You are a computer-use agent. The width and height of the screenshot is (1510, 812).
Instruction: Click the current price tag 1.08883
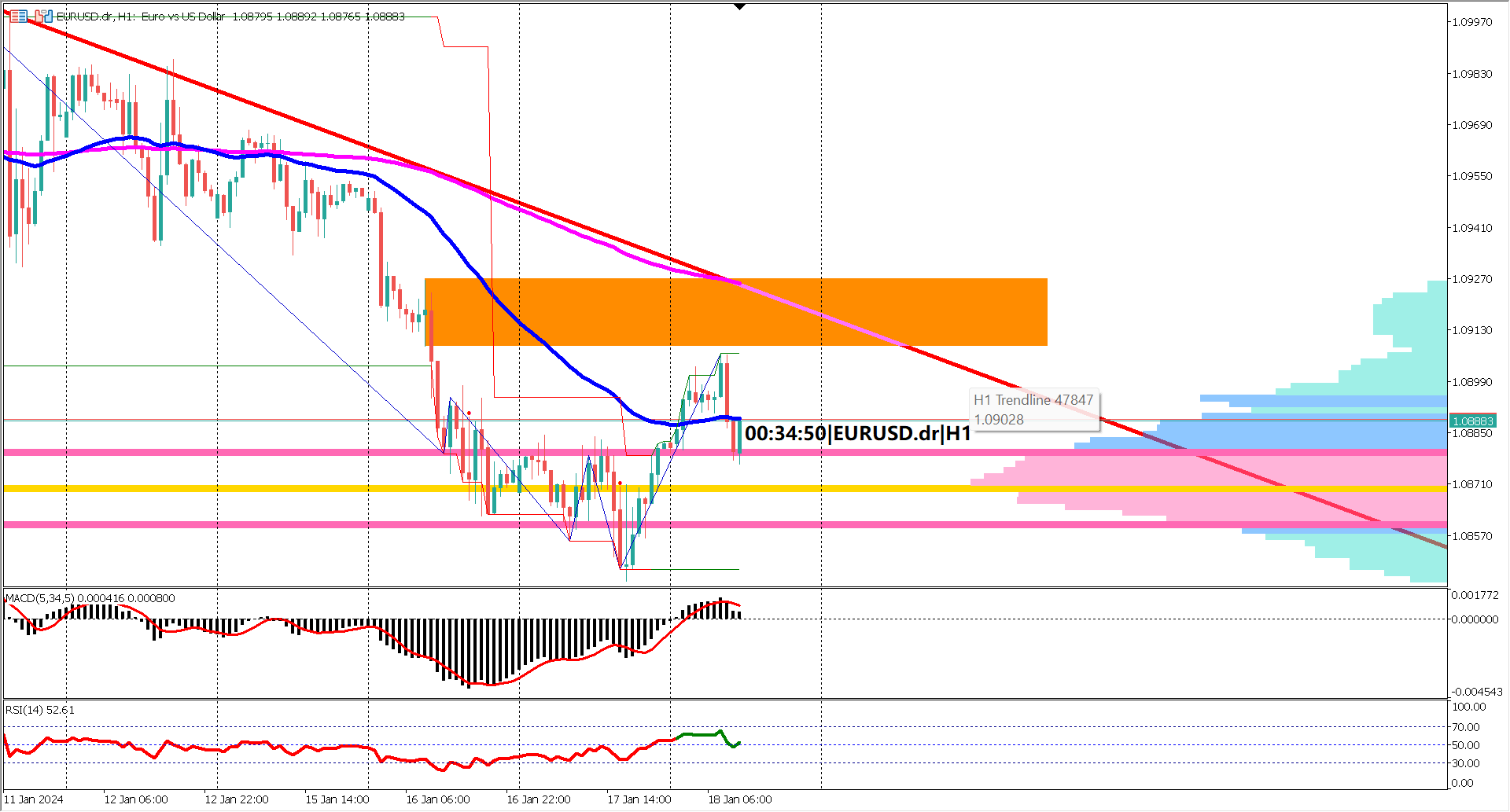[x=1472, y=421]
